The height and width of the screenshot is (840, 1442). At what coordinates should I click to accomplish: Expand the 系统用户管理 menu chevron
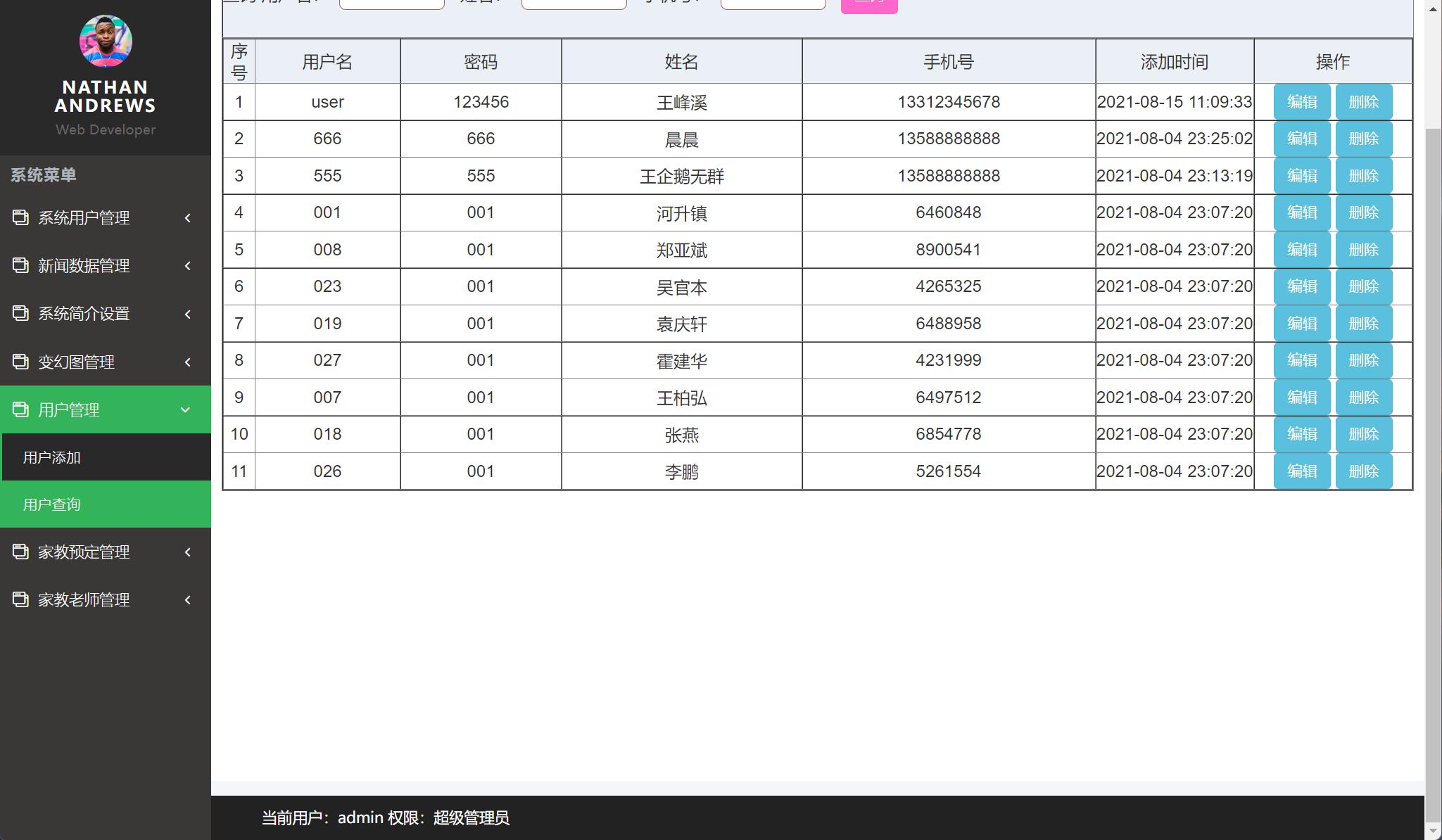[187, 218]
